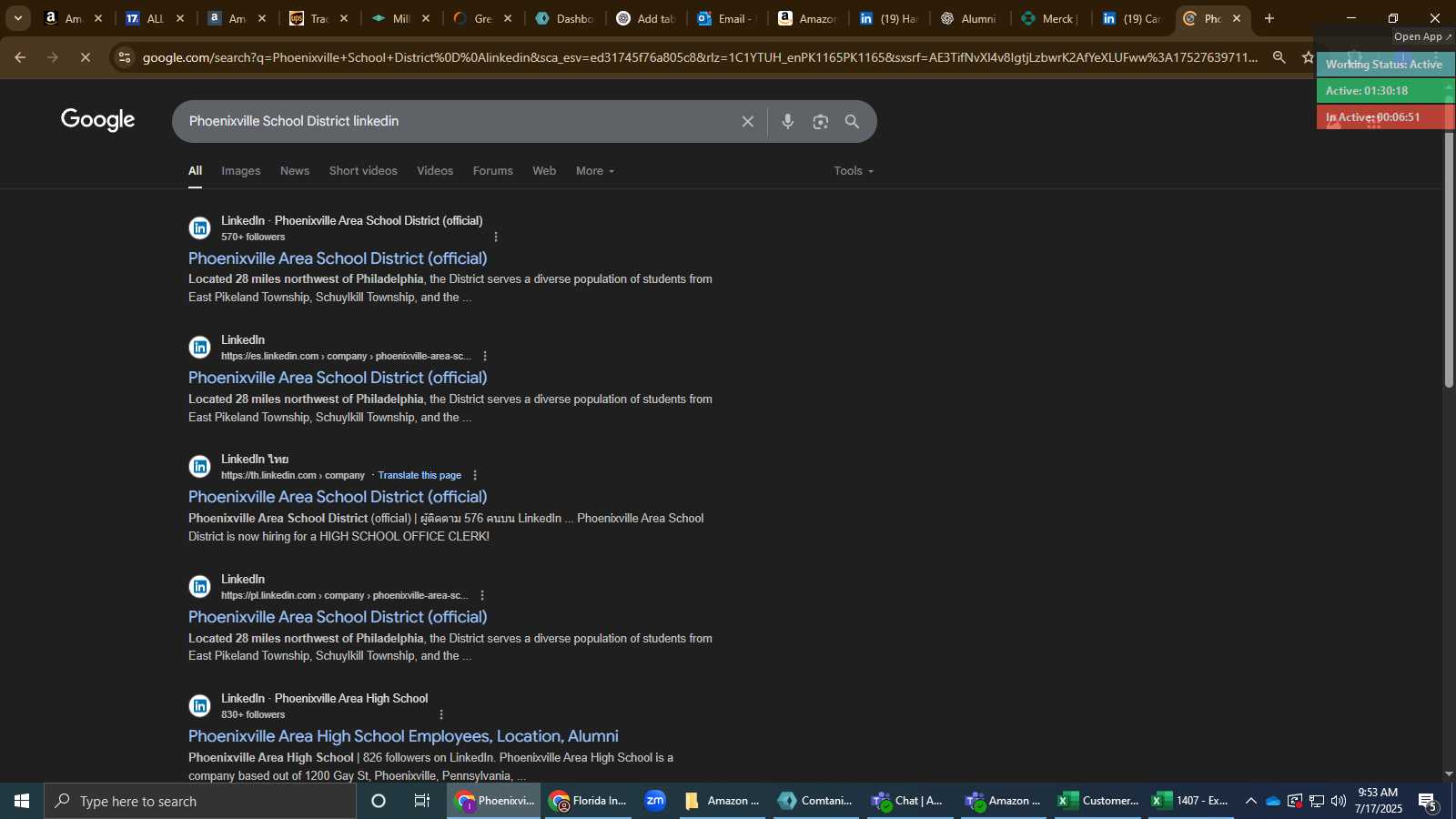Stop loading the page in Chrome

click(85, 57)
